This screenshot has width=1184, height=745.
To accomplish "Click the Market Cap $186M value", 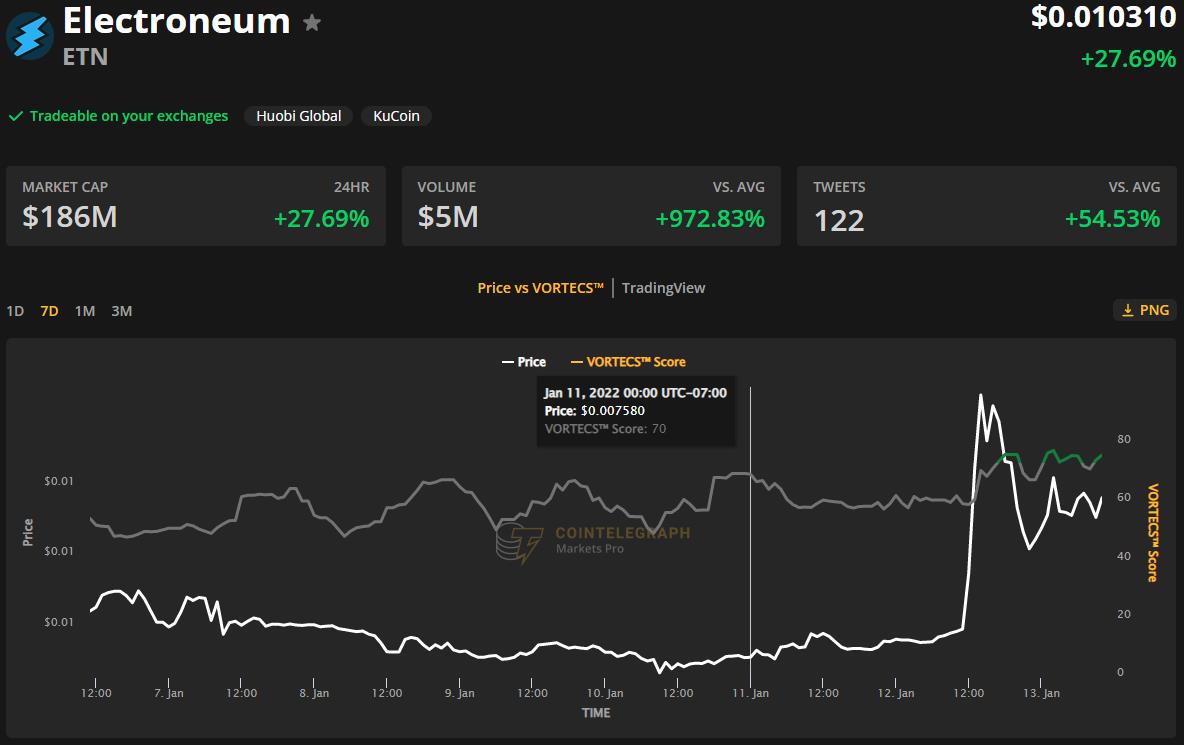I will pyautogui.click(x=69, y=217).
